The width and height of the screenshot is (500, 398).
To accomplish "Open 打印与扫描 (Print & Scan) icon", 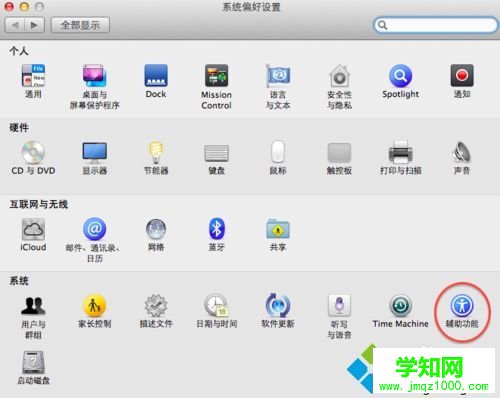I will click(x=400, y=152).
